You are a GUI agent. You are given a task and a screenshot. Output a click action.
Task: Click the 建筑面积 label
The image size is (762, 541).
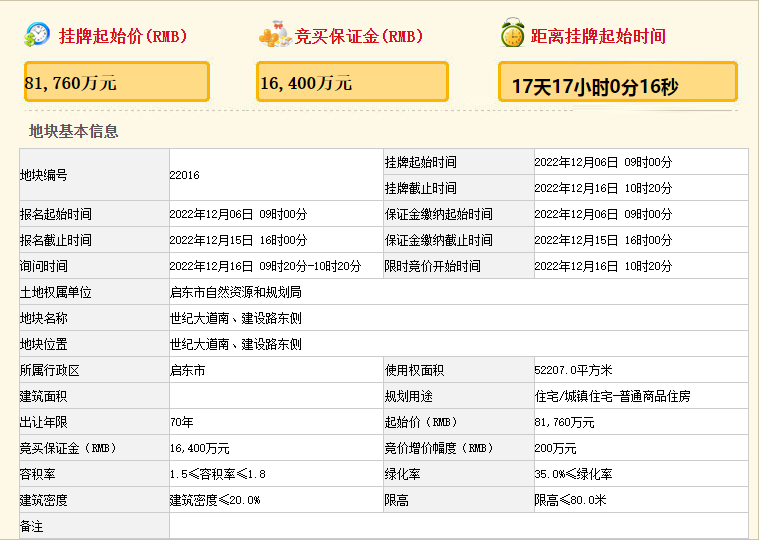point(44,396)
